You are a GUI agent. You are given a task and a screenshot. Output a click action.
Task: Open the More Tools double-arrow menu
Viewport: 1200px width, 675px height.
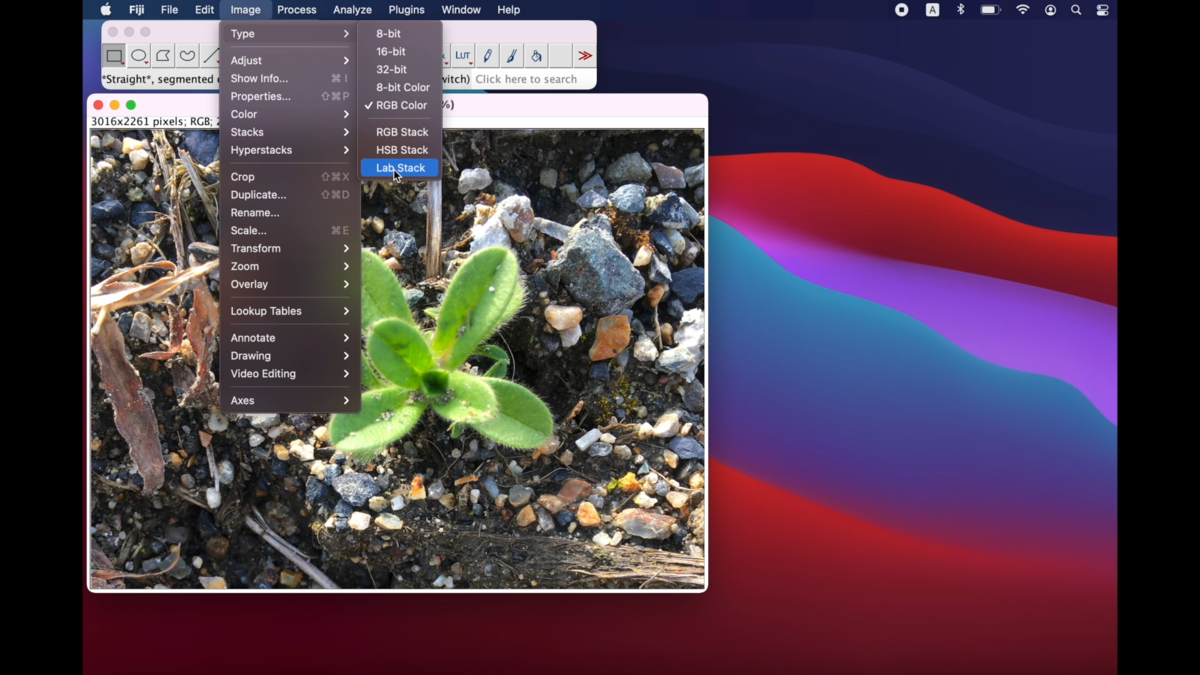tap(585, 56)
